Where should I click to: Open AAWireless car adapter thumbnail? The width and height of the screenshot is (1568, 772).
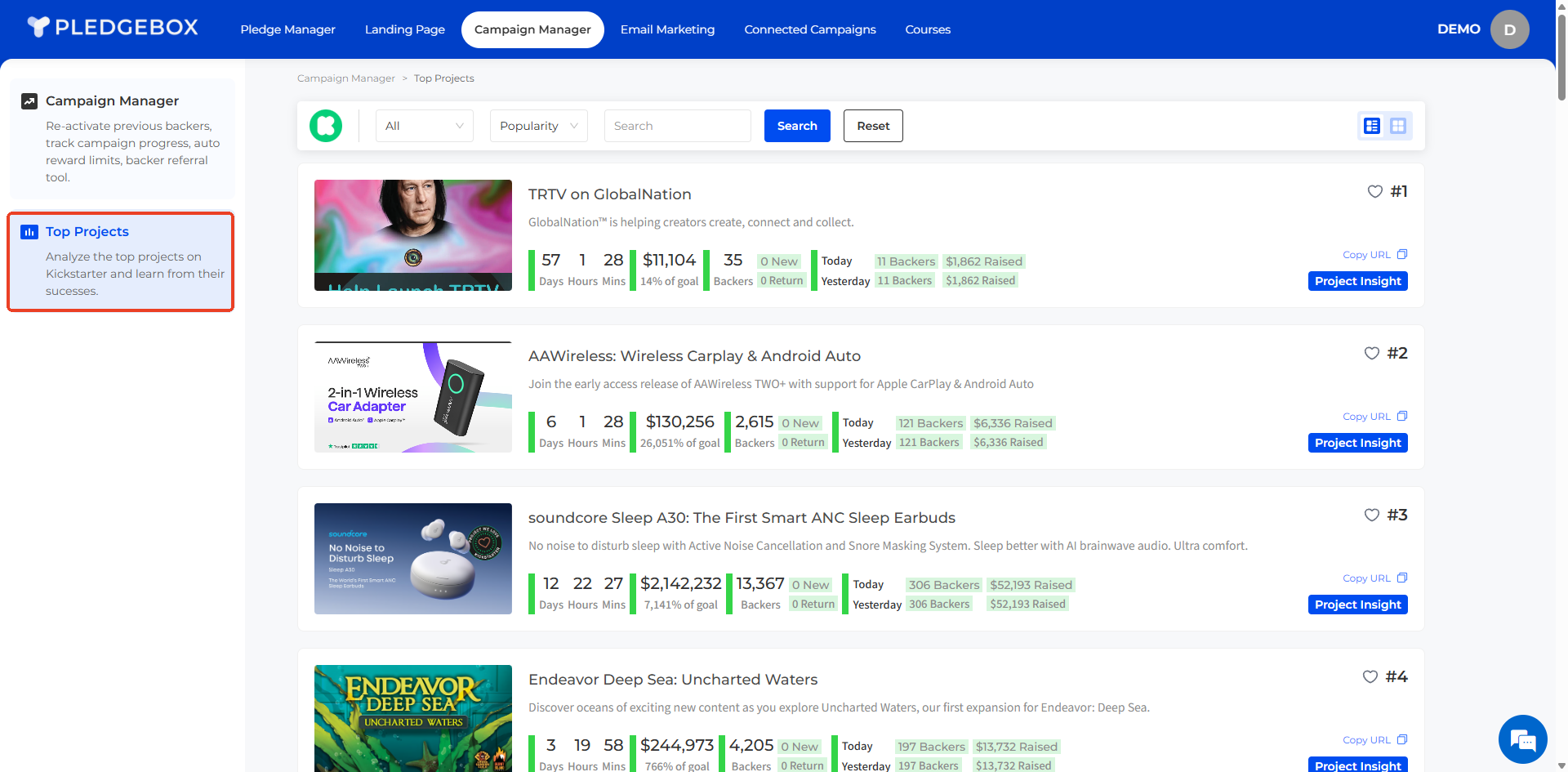[413, 397]
